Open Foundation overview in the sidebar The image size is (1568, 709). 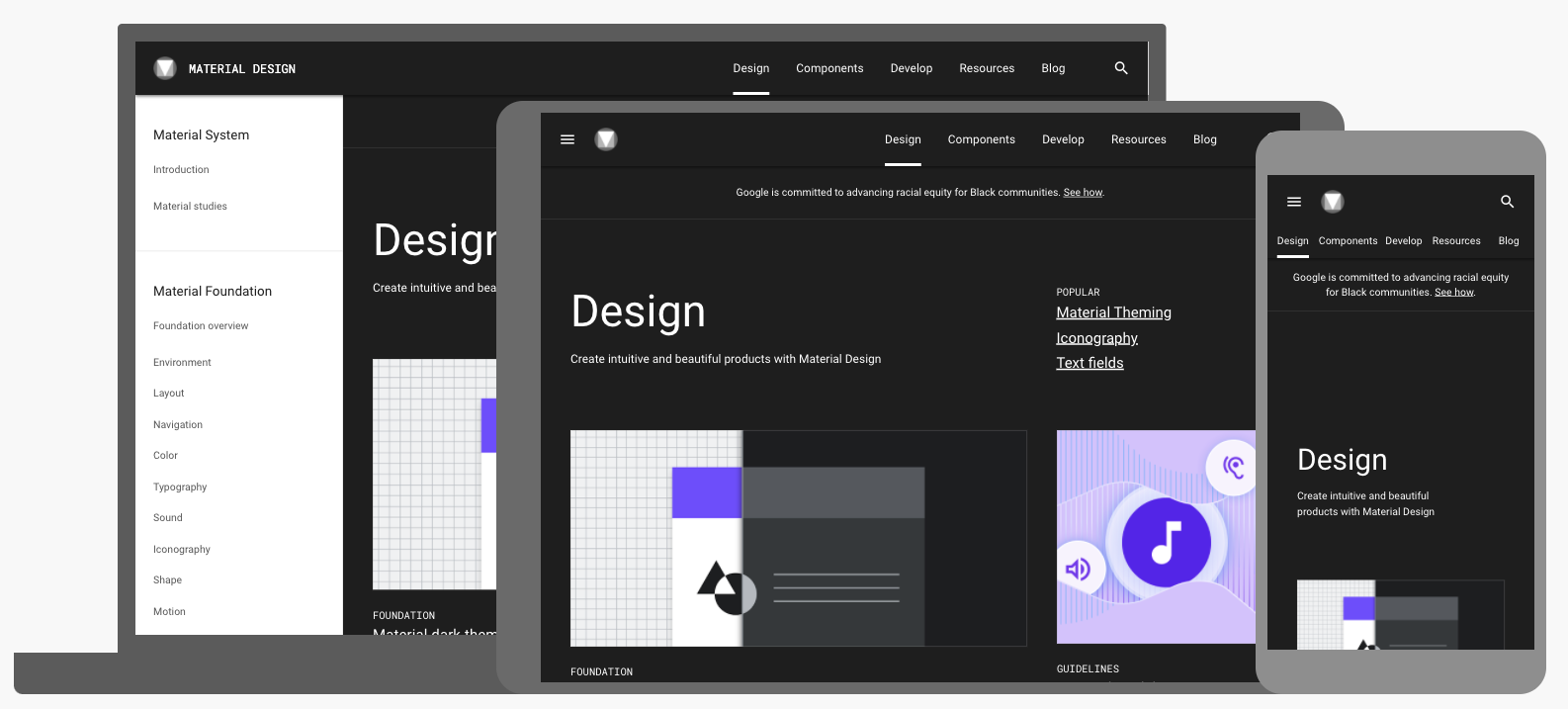coord(201,326)
